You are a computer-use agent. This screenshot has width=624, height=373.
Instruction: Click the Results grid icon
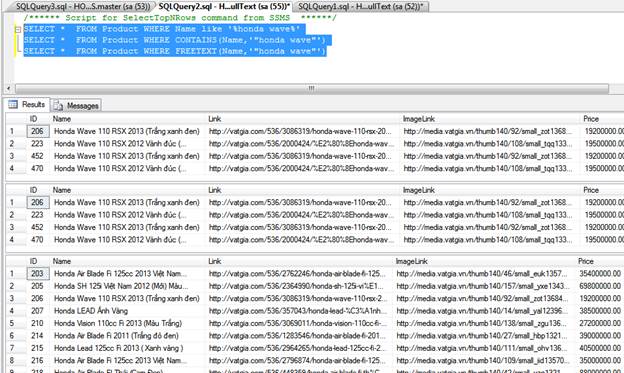click(13, 104)
